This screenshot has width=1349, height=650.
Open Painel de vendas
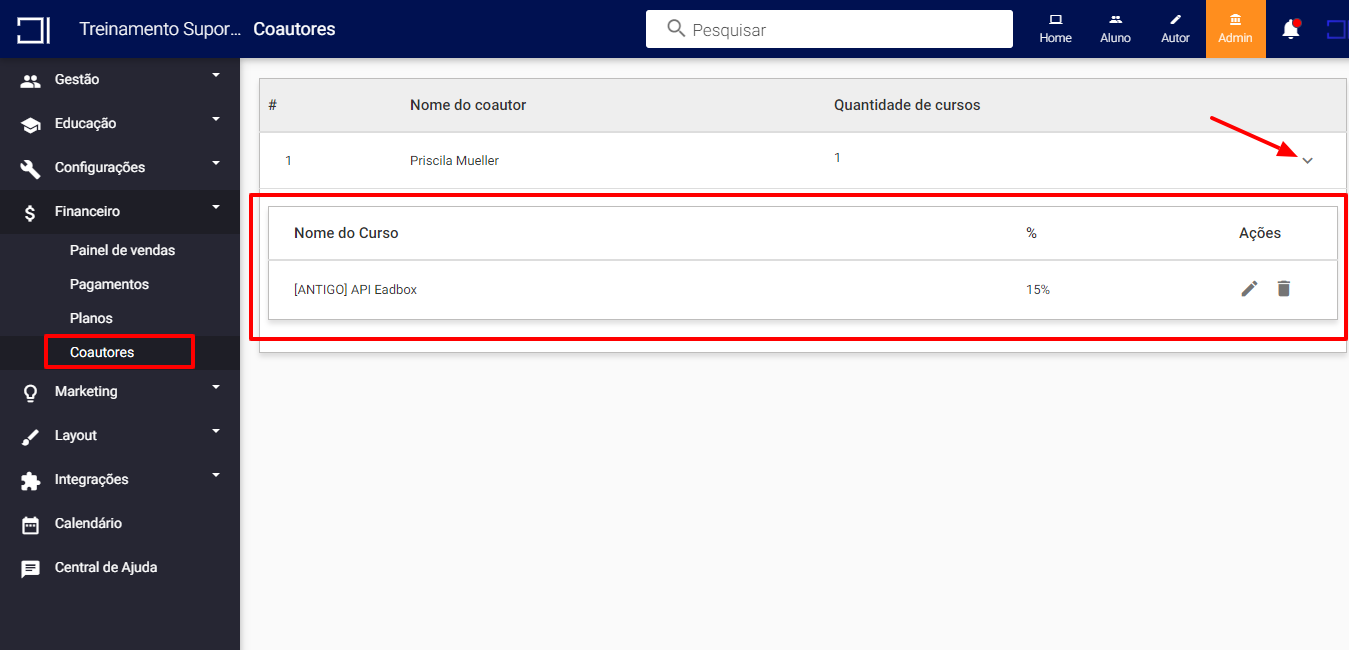coord(122,250)
